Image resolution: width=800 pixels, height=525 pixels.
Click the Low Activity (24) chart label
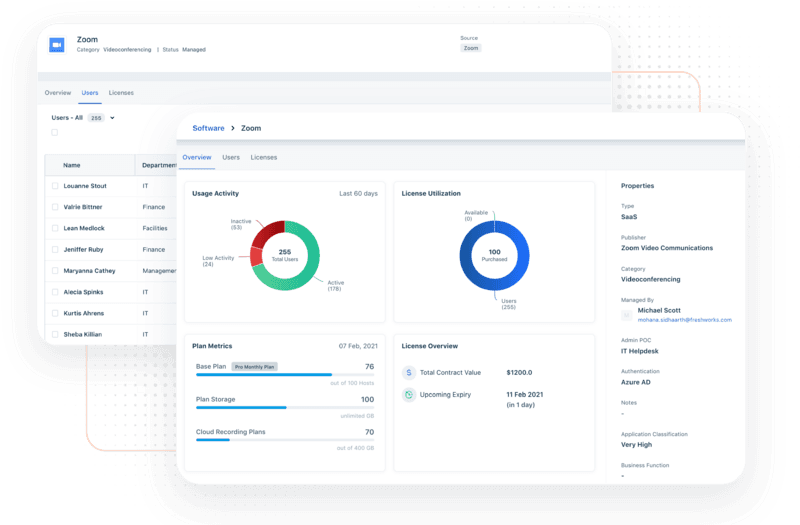218,261
